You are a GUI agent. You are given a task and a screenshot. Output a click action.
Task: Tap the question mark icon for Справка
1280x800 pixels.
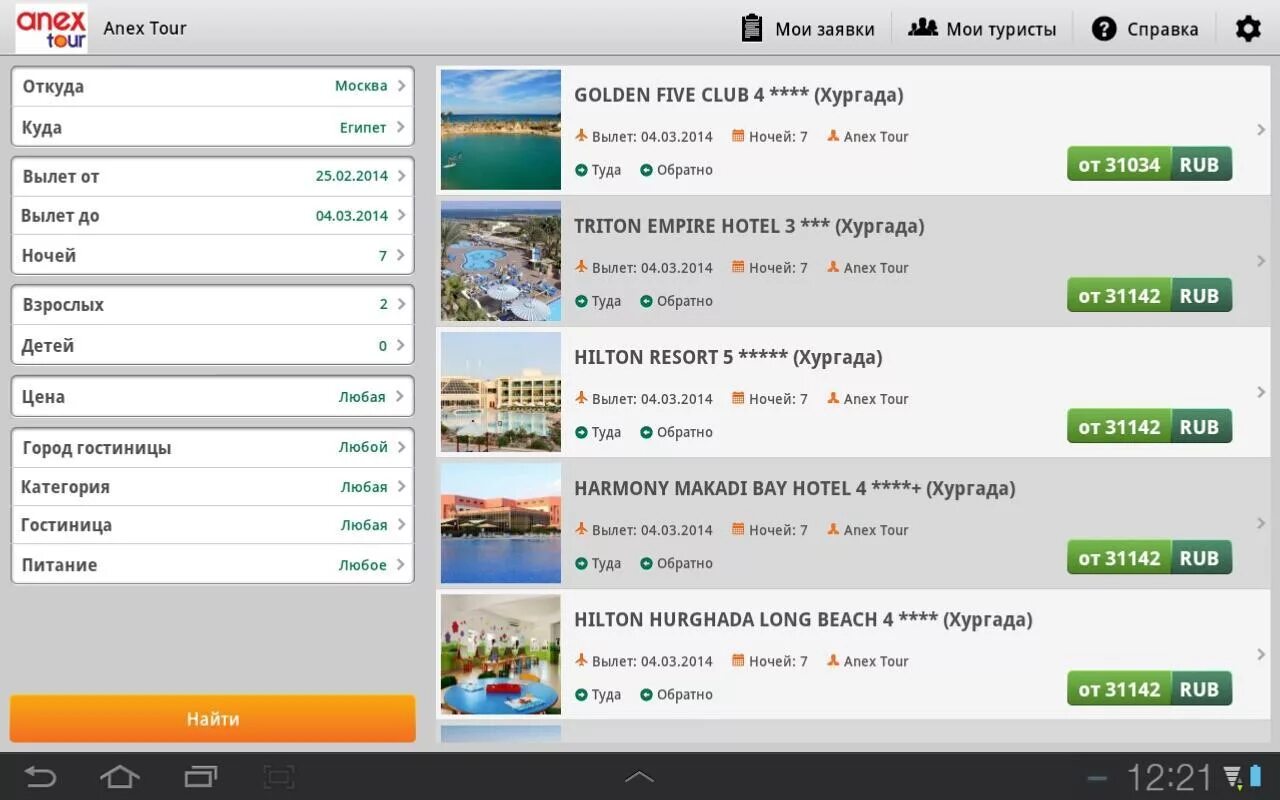1104,29
